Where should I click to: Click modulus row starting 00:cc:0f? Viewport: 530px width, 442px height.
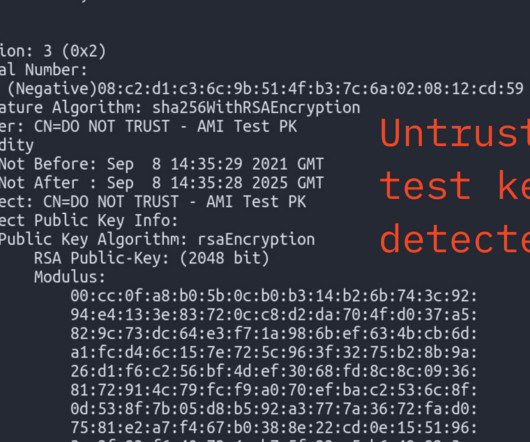click(x=273, y=296)
